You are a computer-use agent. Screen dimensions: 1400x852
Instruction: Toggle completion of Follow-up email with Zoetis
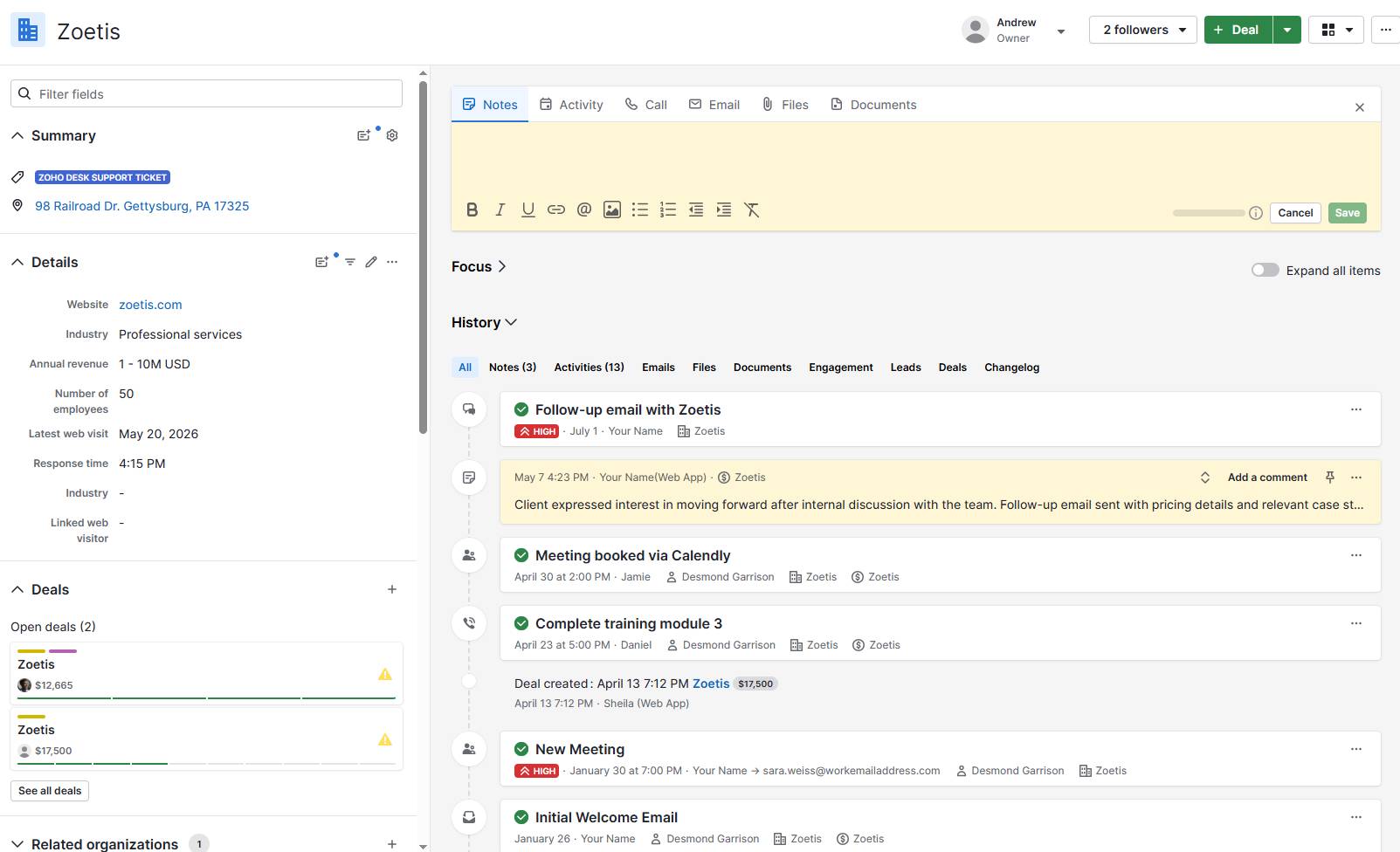[521, 409]
